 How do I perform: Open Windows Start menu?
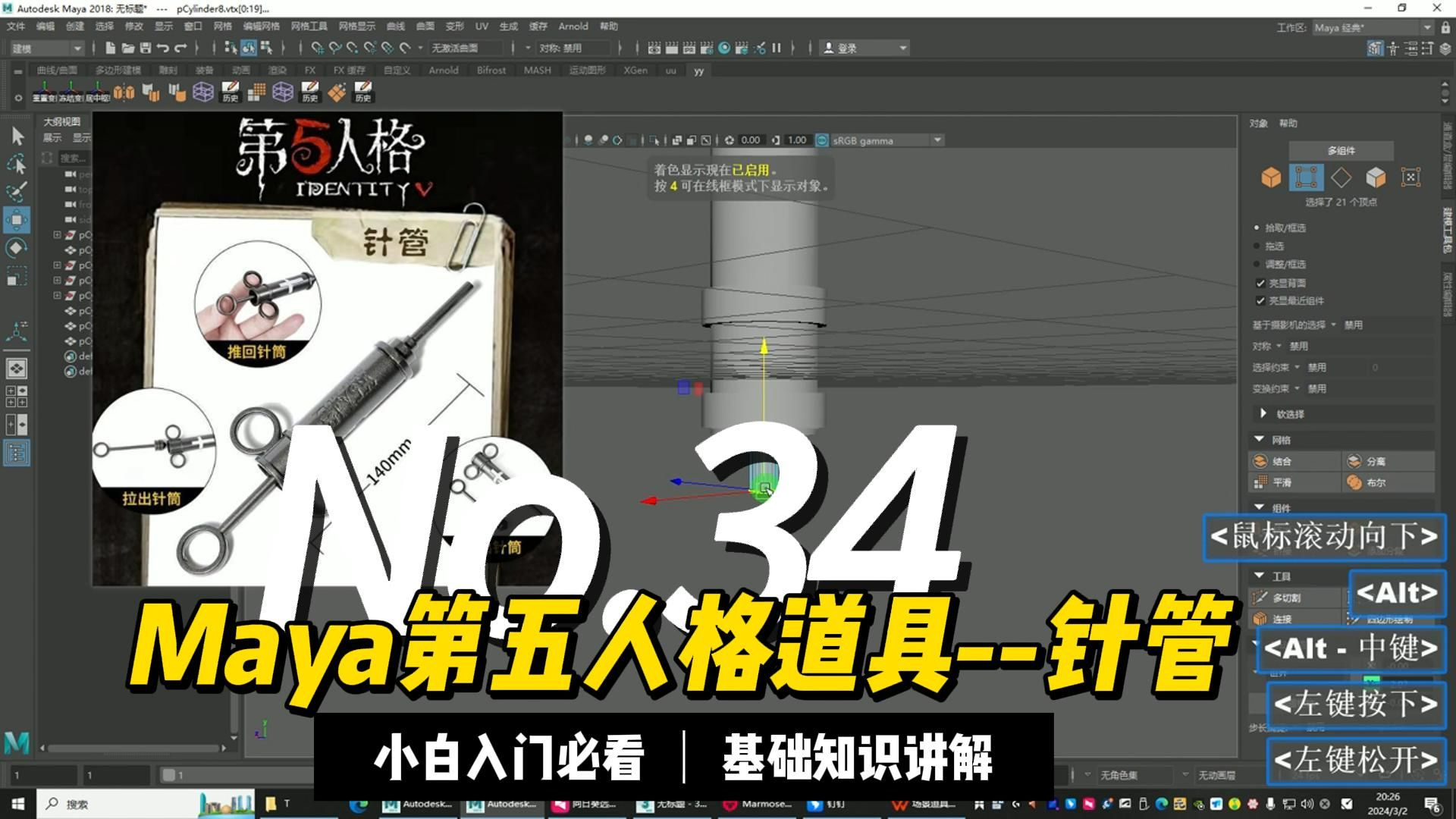tap(18, 804)
